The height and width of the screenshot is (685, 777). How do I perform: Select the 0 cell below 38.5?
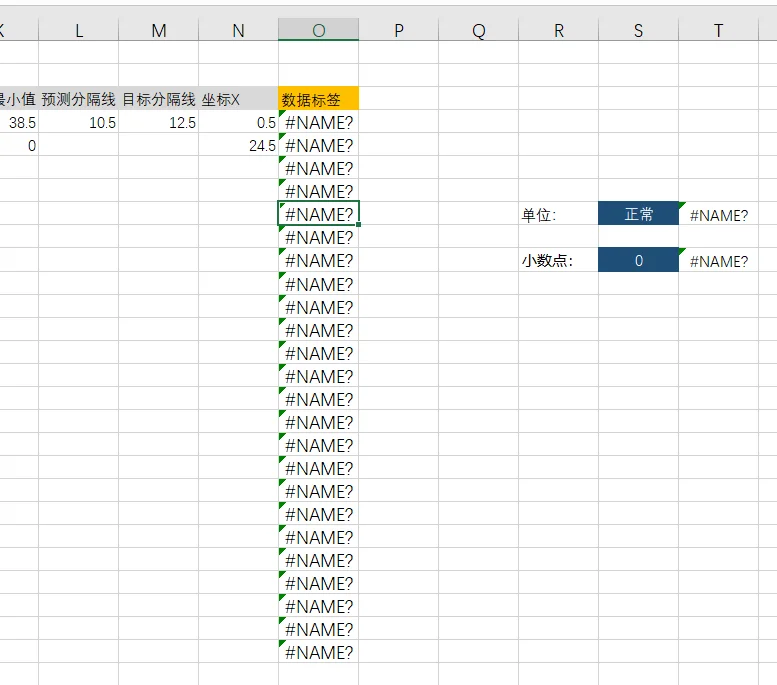point(19,145)
